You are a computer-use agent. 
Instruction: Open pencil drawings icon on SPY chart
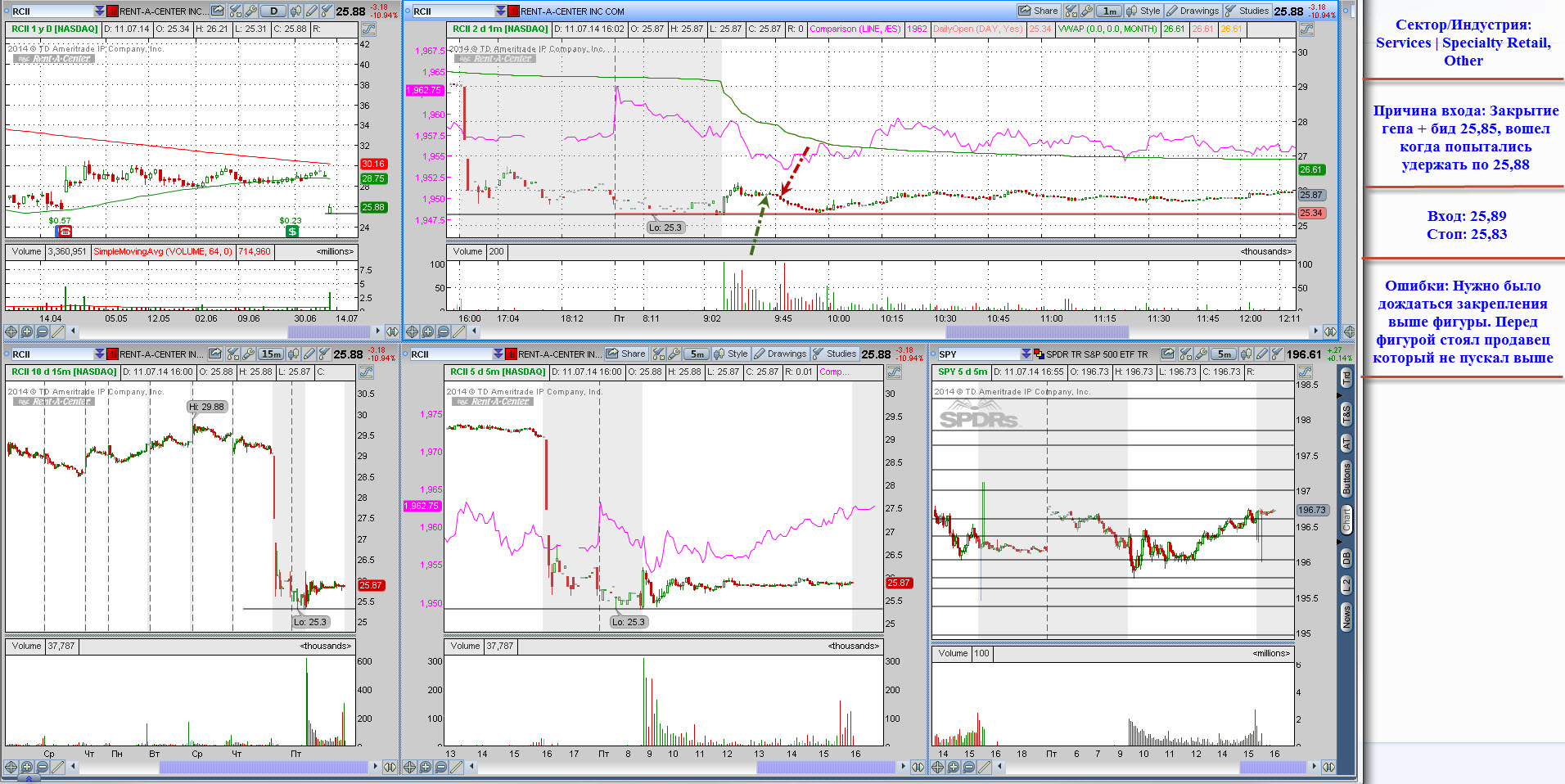click(1262, 354)
